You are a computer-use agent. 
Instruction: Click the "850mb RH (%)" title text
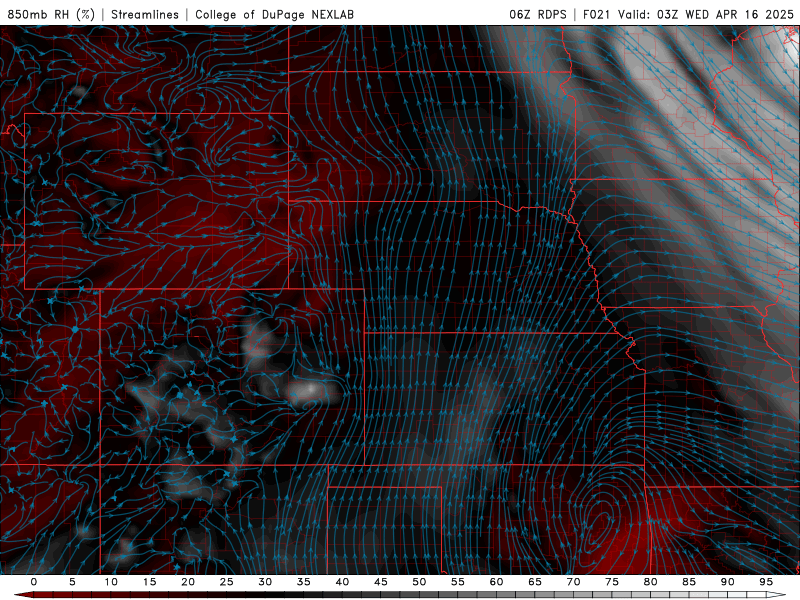[x=51, y=14]
